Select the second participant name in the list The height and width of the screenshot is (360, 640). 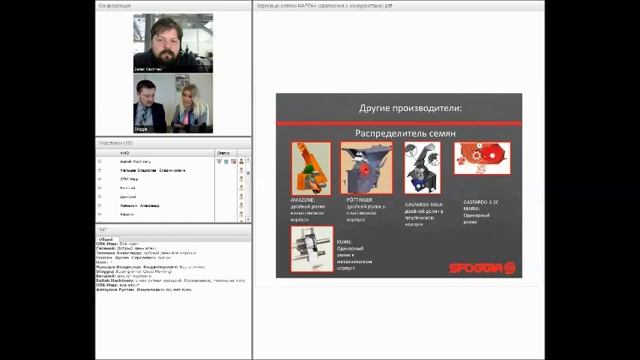153,170
